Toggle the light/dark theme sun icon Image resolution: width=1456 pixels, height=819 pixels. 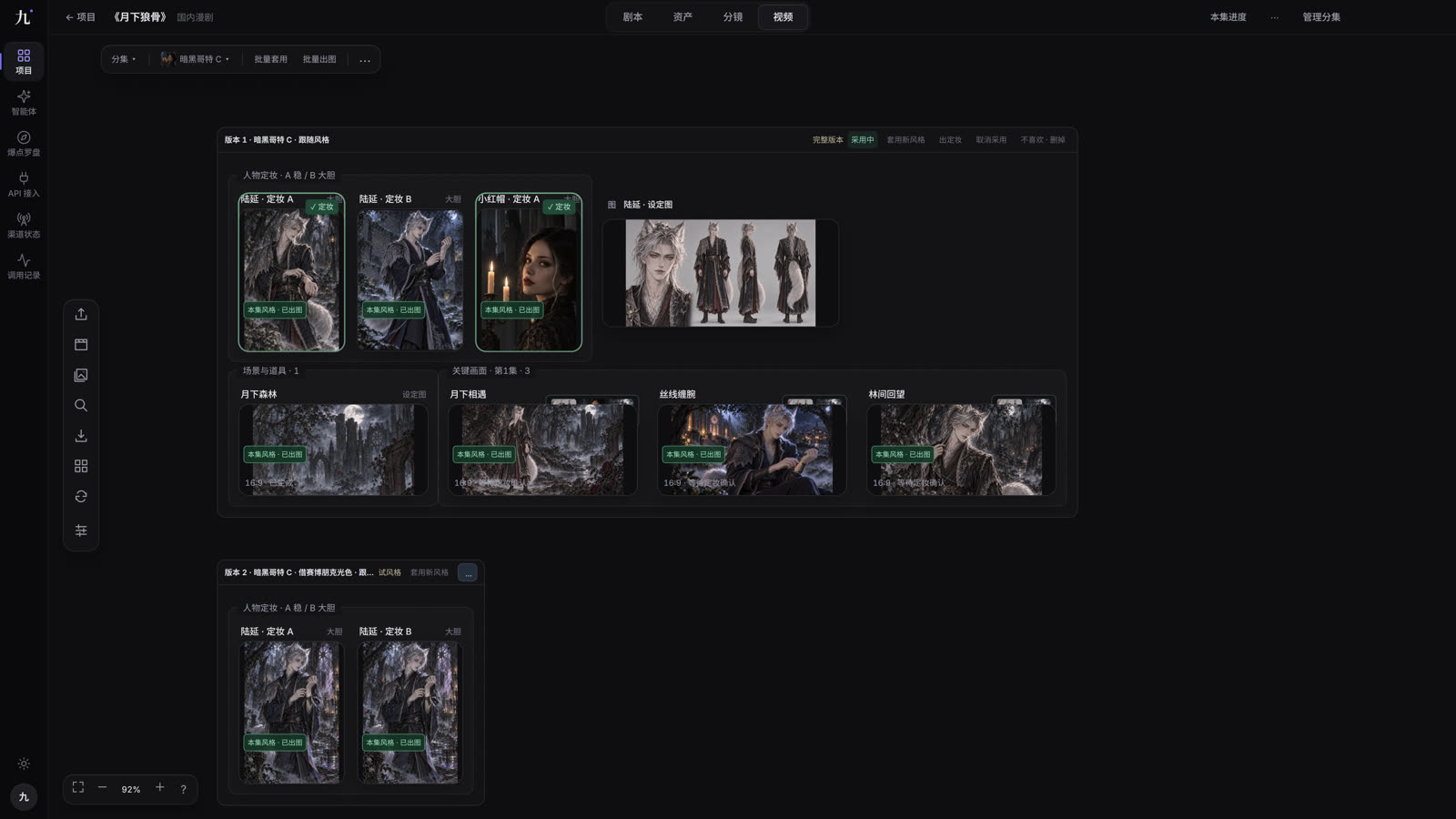(x=24, y=764)
